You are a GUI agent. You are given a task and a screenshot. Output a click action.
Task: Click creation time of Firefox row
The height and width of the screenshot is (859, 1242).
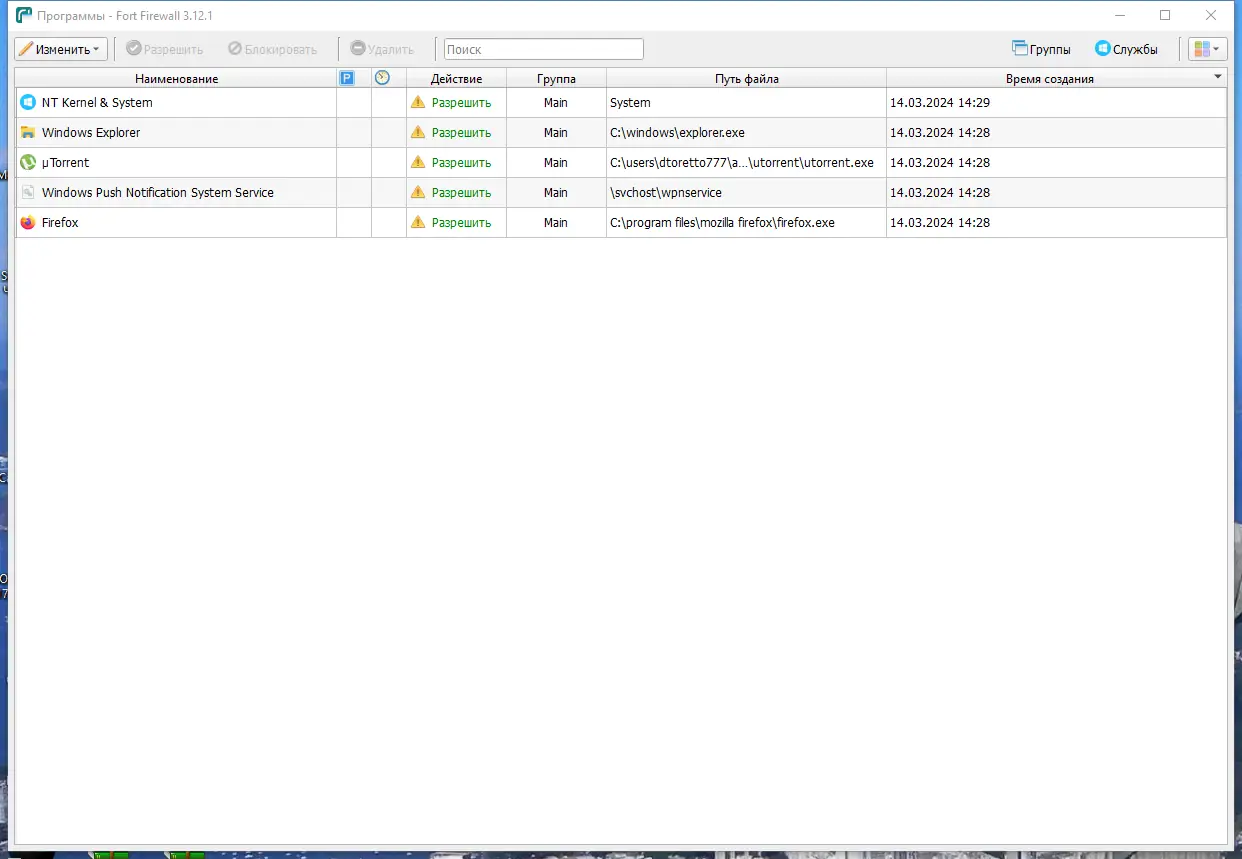tap(940, 223)
